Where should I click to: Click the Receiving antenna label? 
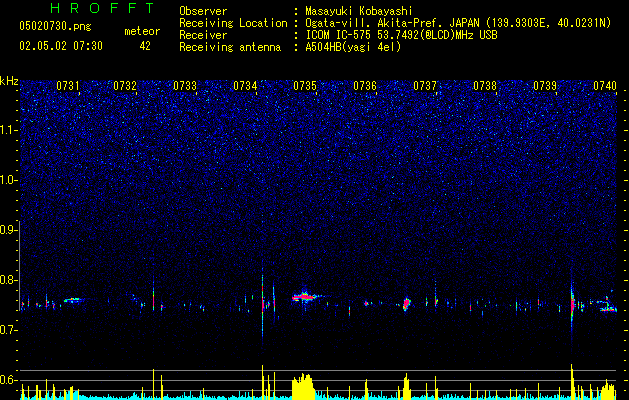tap(230, 47)
